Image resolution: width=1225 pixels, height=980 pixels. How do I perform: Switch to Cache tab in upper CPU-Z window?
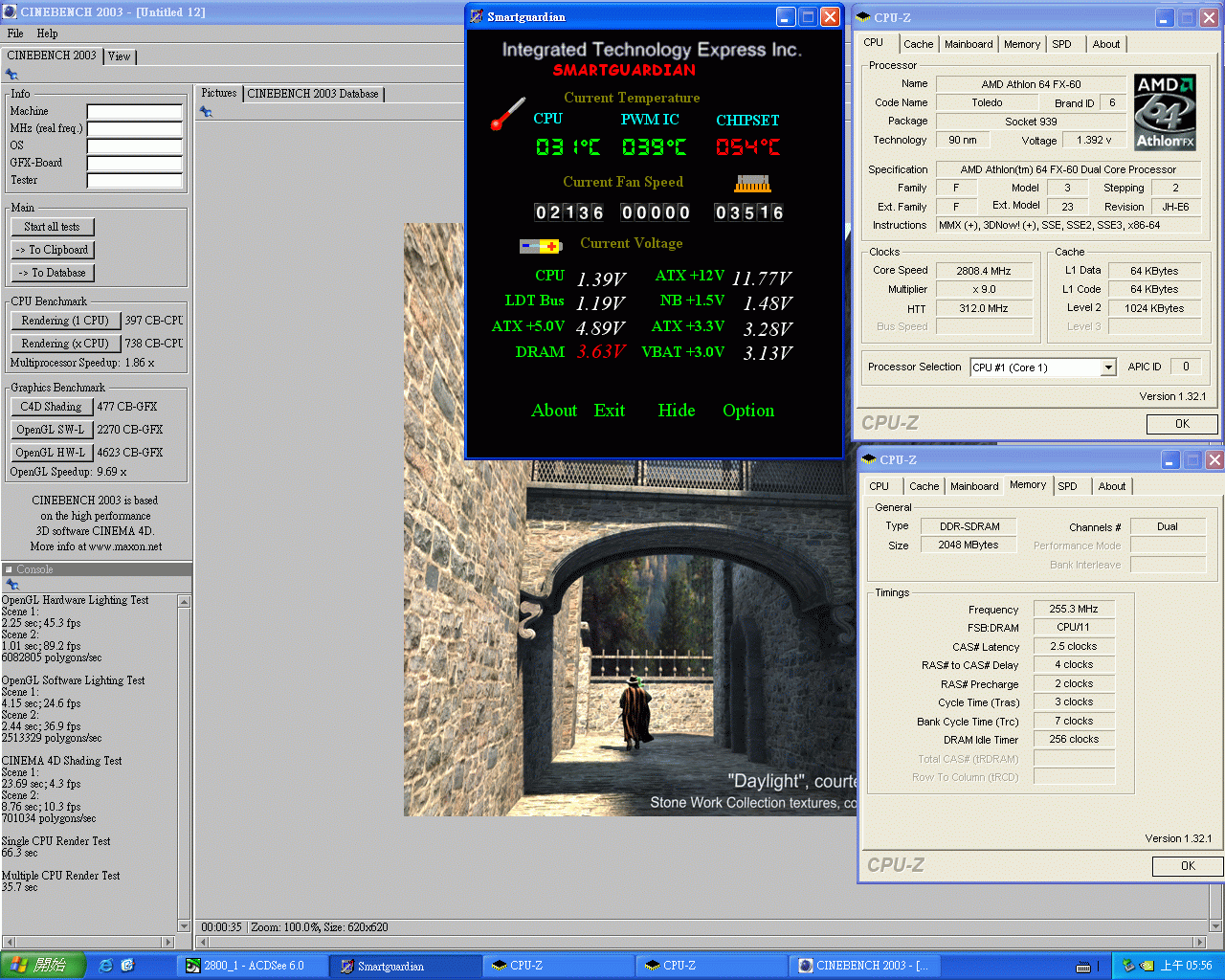point(918,44)
